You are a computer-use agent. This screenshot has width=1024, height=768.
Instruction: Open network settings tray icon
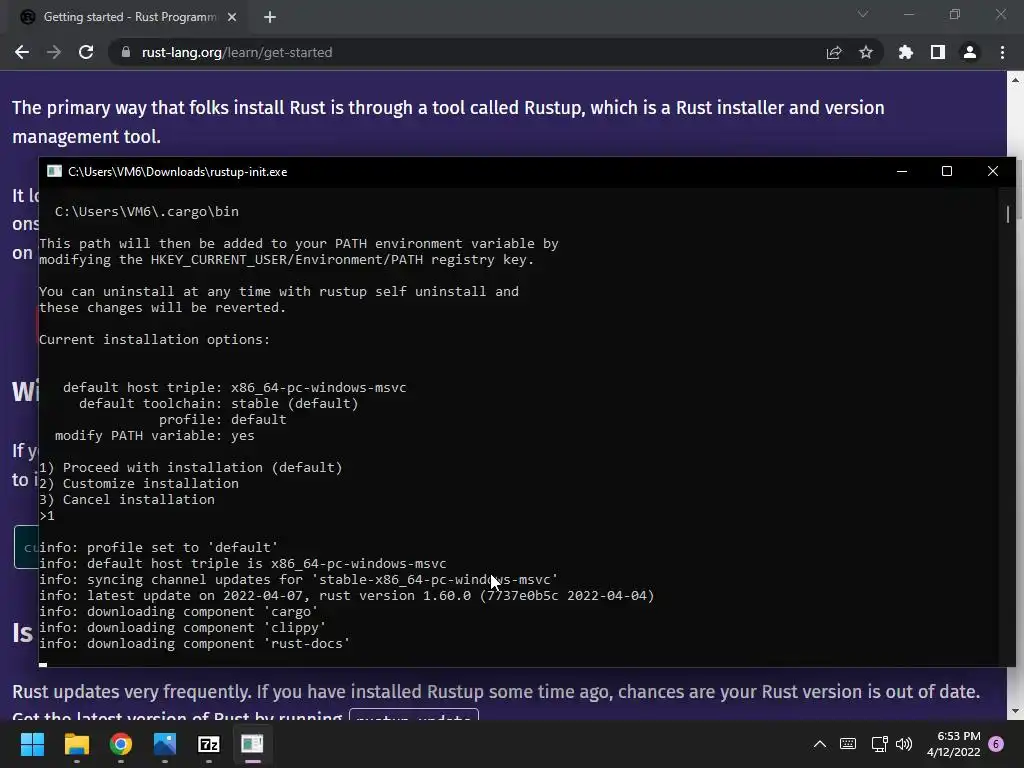[x=879, y=744]
